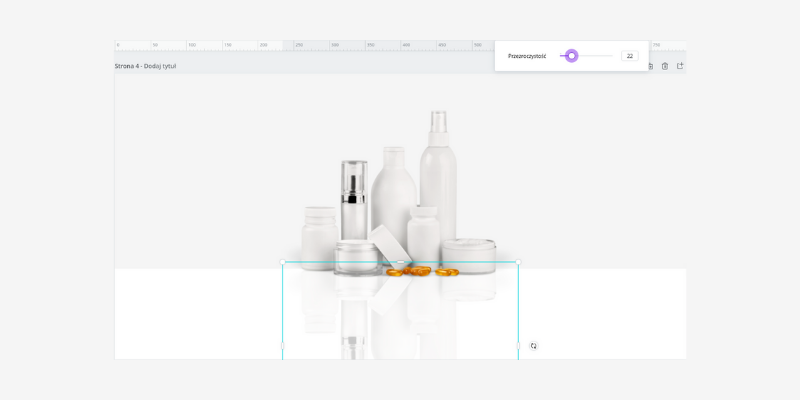Click the page title "Strona 4 - Dodaj tytuł"
The height and width of the screenshot is (400, 800).
pyautogui.click(x=145, y=66)
